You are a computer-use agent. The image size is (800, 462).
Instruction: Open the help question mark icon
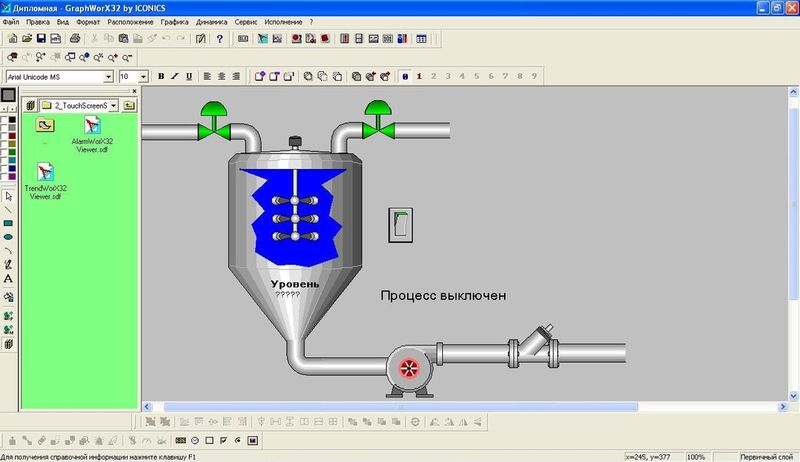pos(219,38)
